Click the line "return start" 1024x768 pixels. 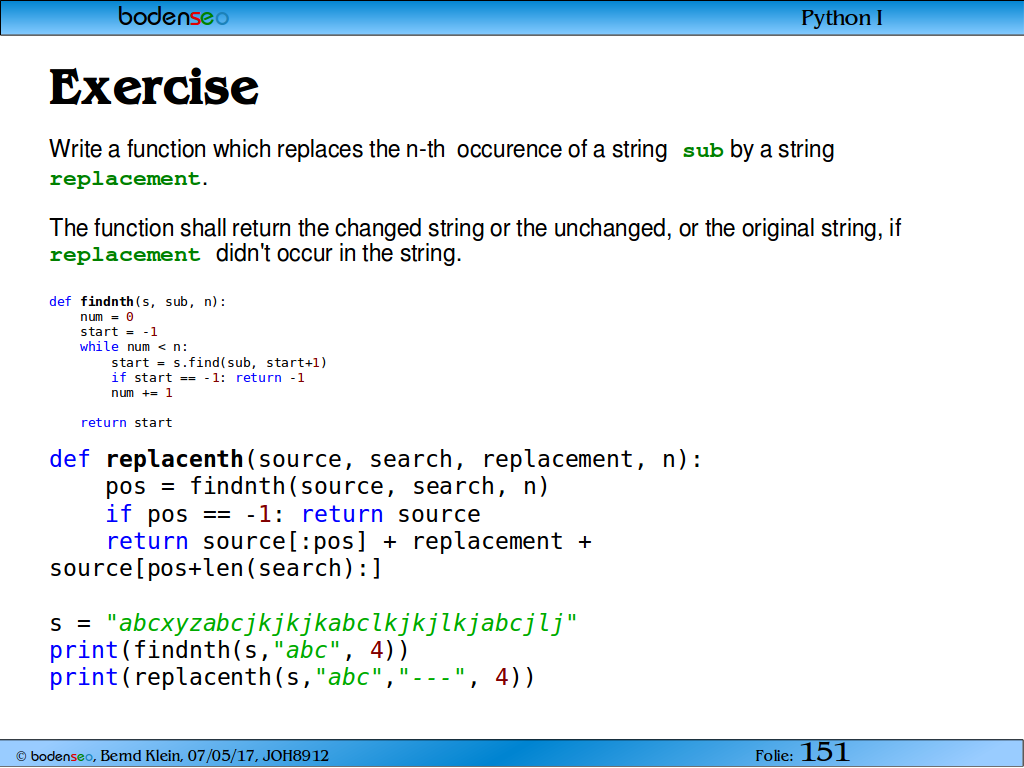click(x=126, y=423)
